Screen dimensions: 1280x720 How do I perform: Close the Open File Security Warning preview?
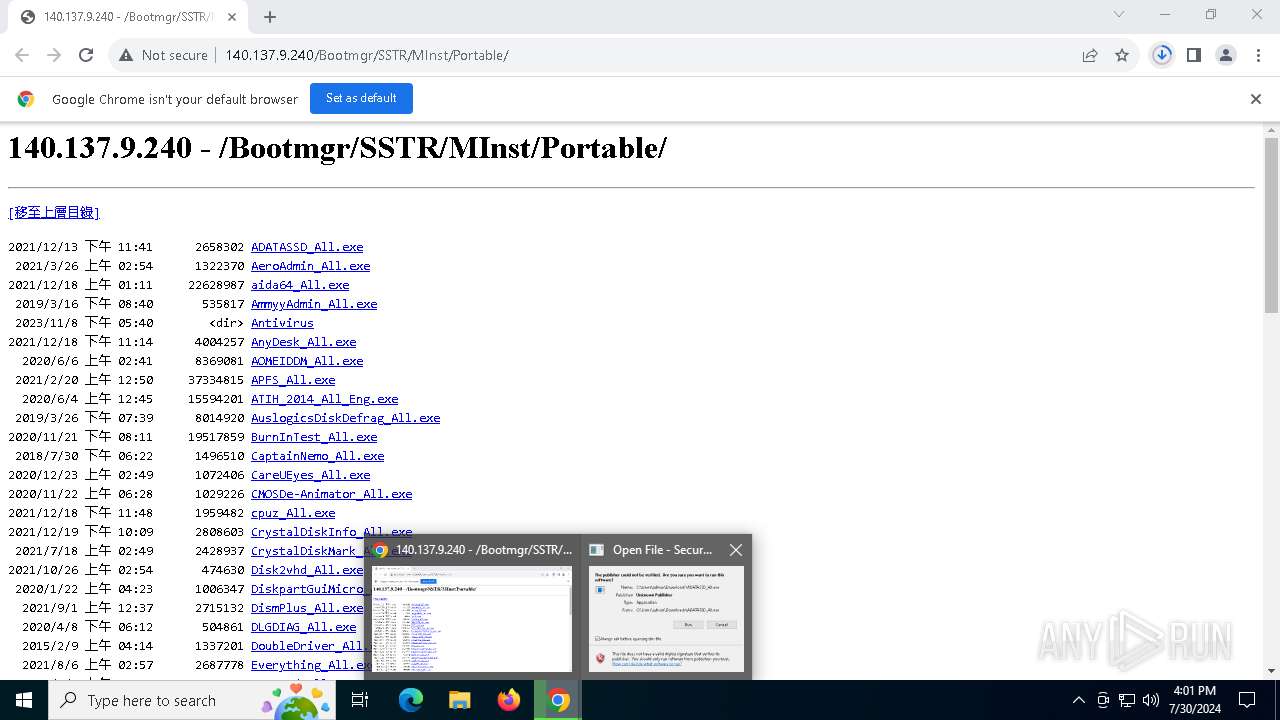736,550
